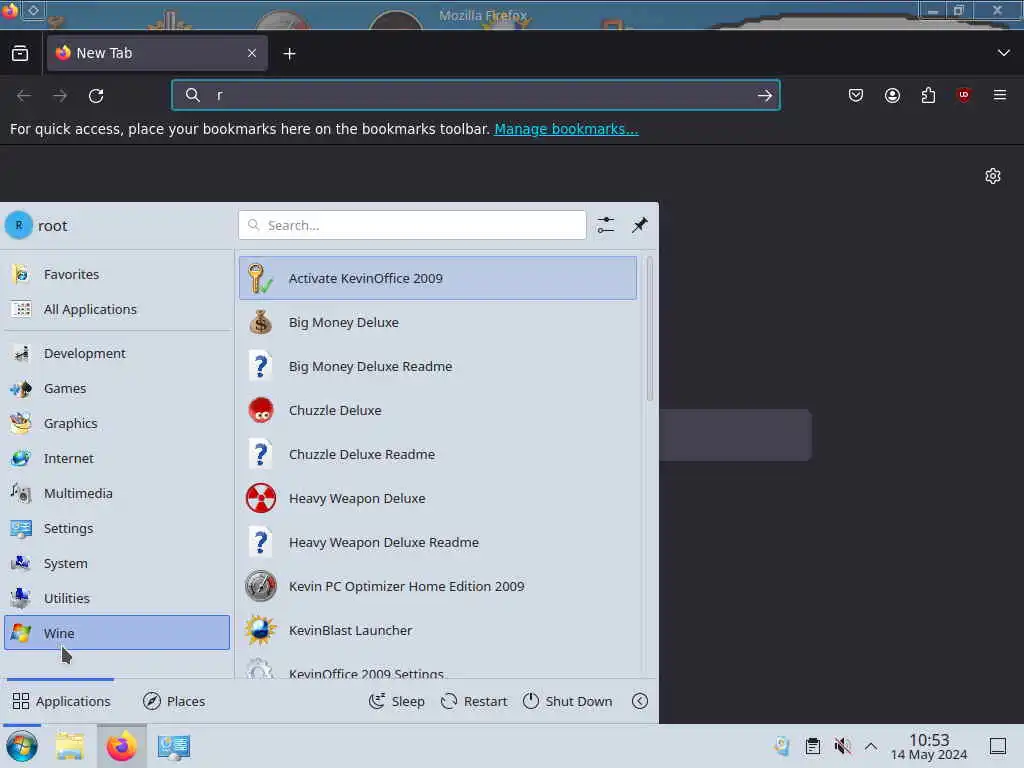Open Big Money Deluxe Readme
This screenshot has height=768, width=1024.
(x=438, y=366)
